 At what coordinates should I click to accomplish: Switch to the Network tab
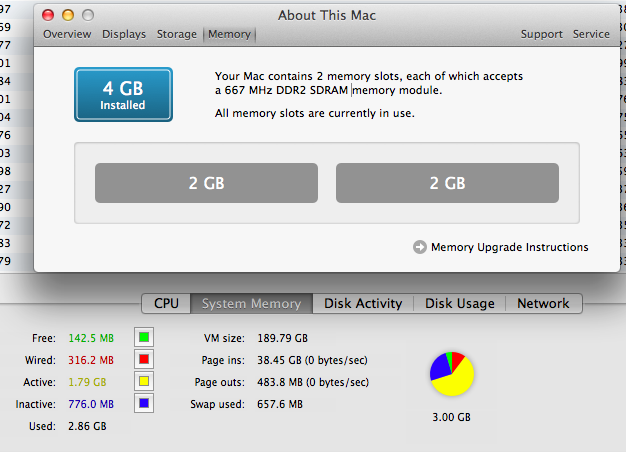click(543, 303)
